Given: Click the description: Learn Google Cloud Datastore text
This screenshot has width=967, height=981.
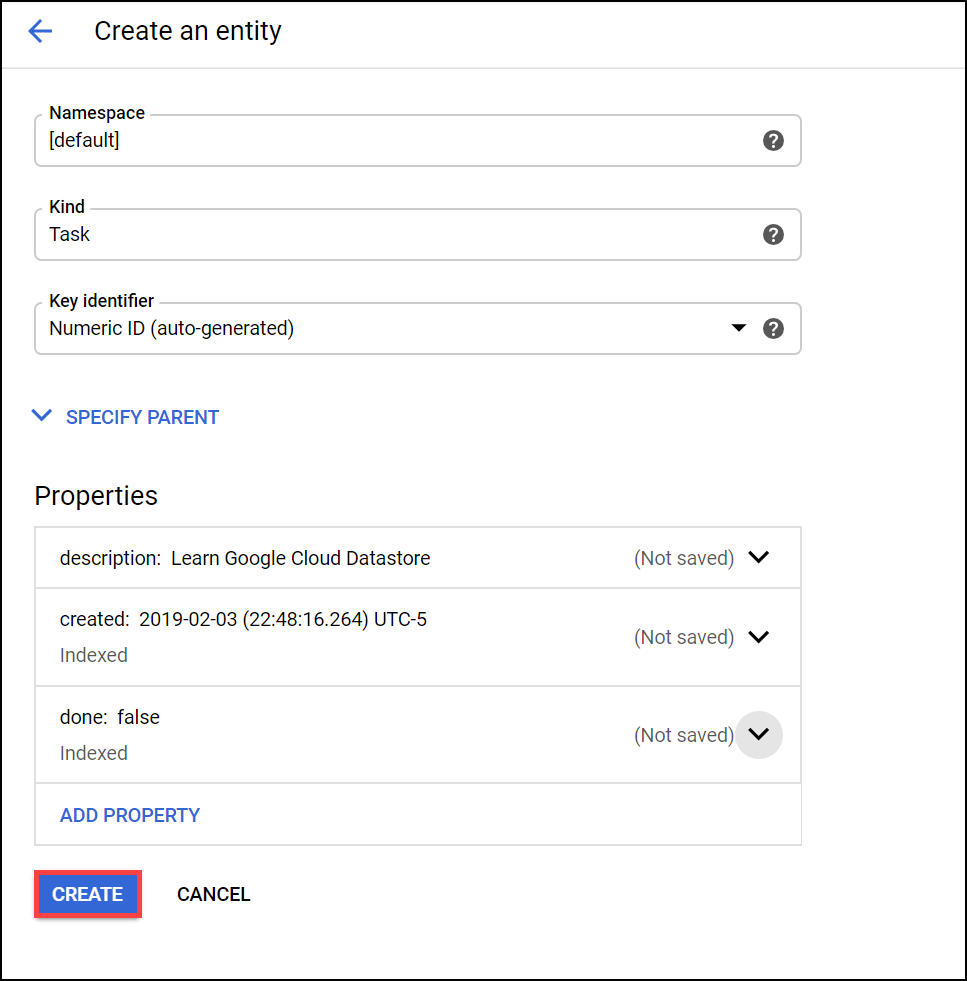Looking at the screenshot, I should coord(245,558).
